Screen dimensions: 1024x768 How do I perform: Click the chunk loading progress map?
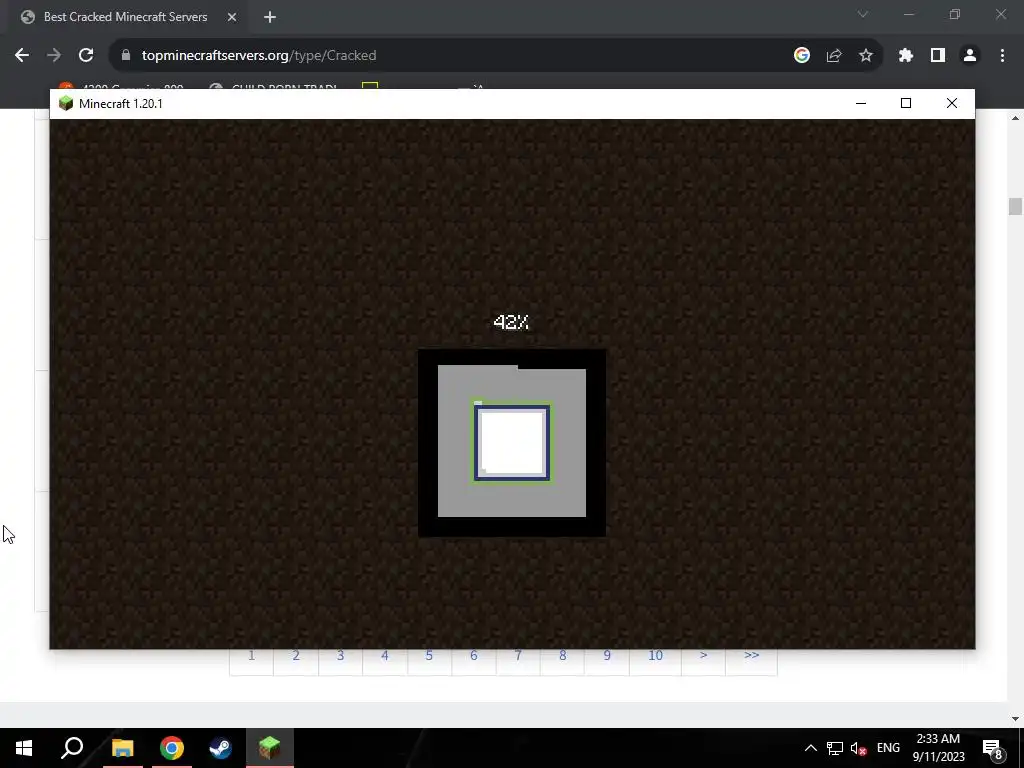[x=512, y=443]
